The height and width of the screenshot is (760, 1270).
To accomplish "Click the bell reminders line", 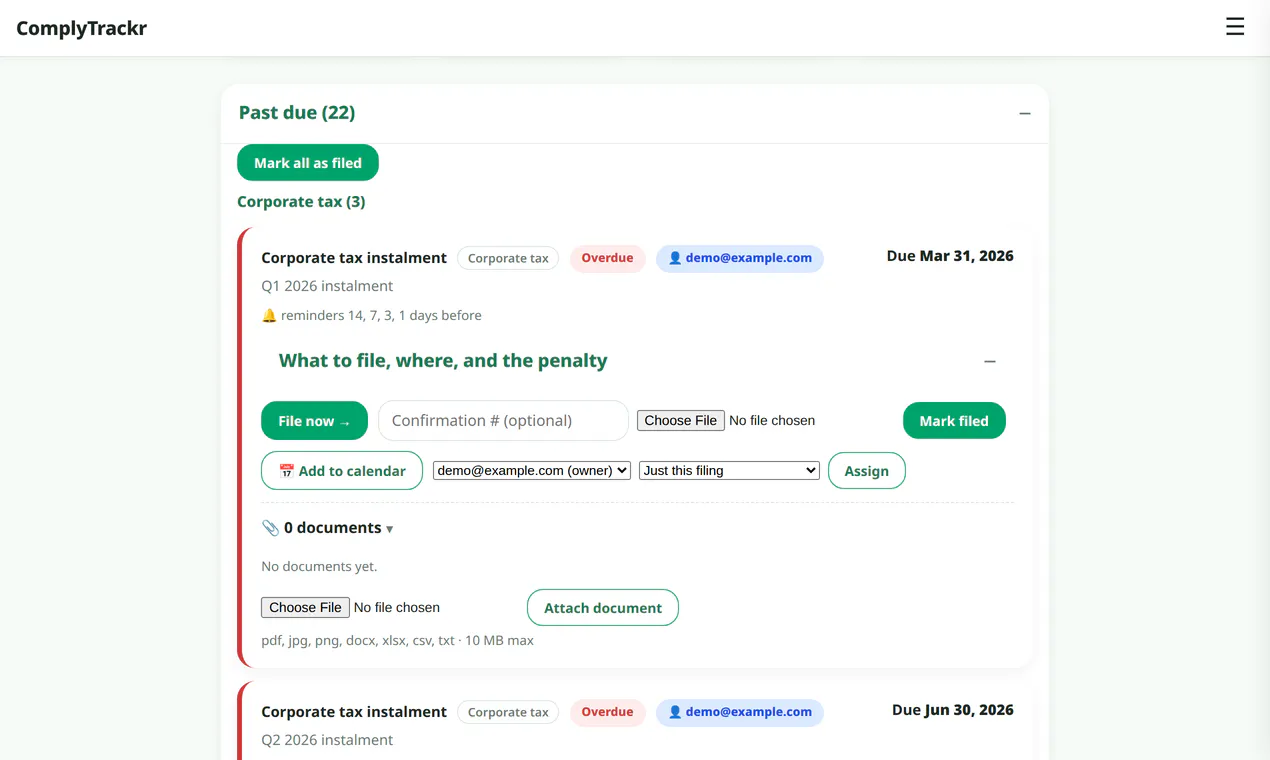I will pyautogui.click(x=371, y=315).
